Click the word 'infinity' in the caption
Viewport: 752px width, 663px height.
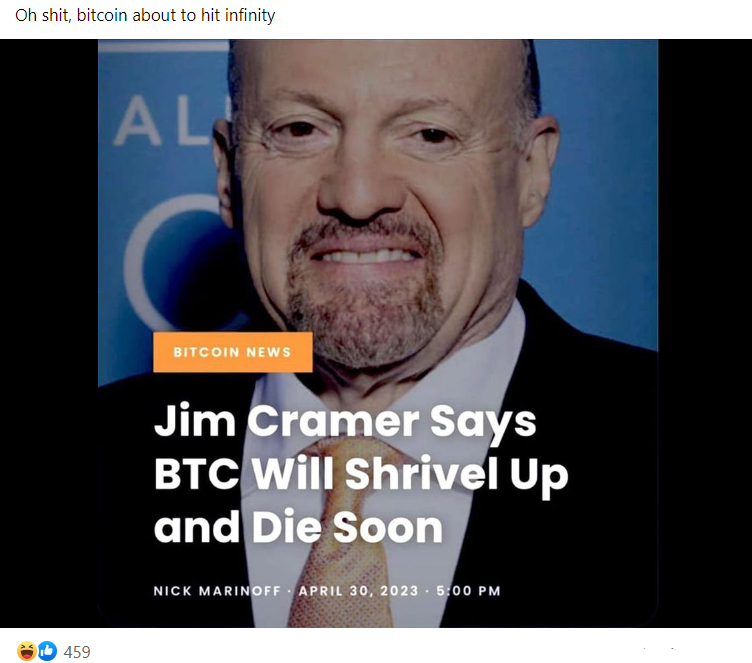[250, 15]
